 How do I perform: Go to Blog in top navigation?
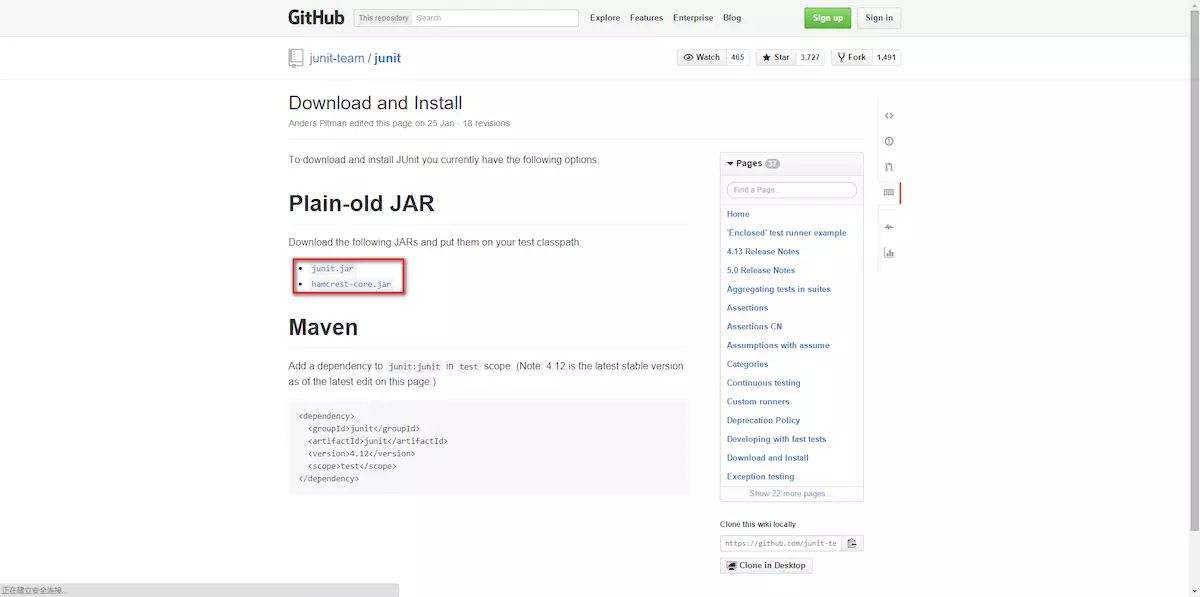click(x=732, y=18)
